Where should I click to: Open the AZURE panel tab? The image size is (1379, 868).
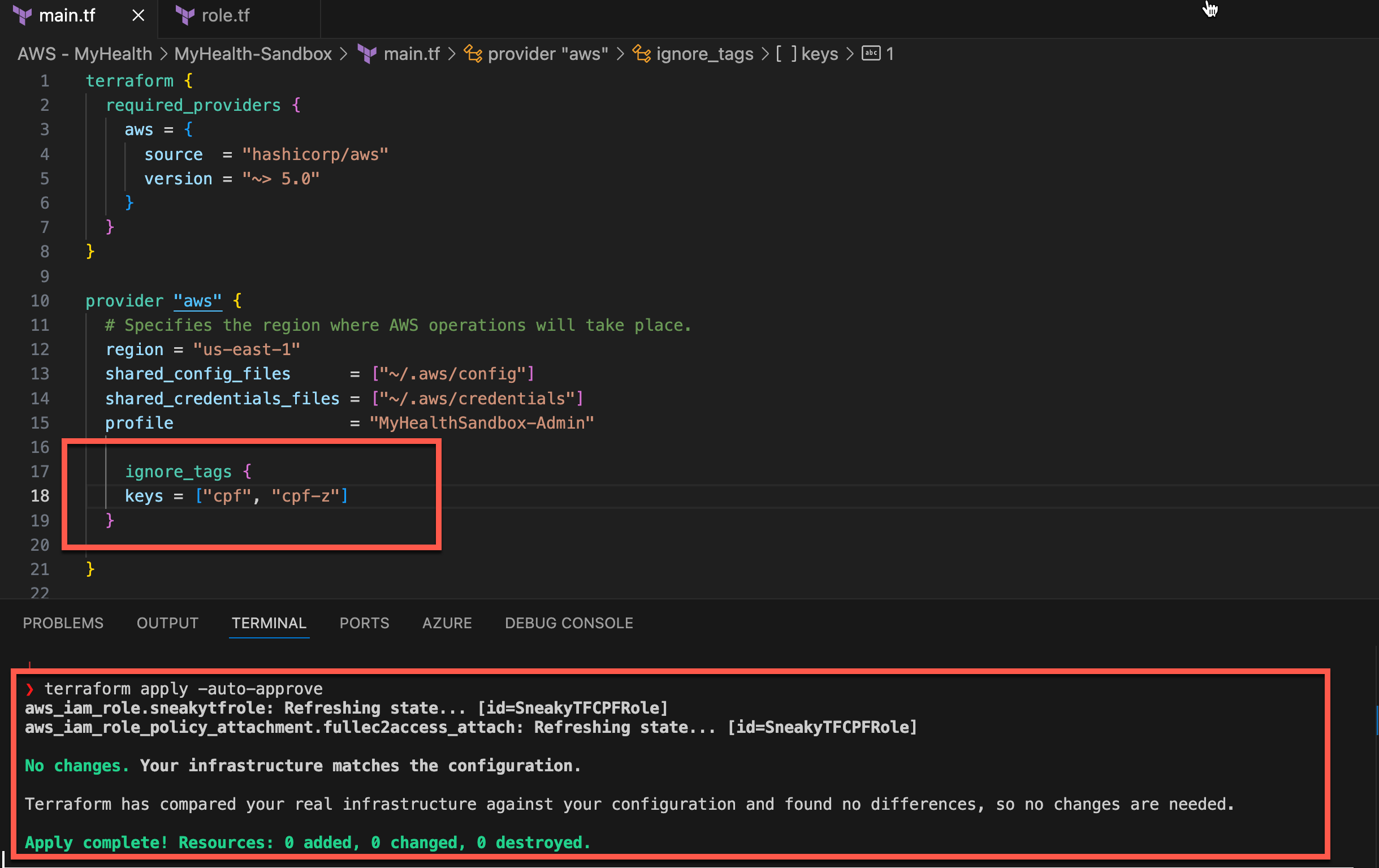click(x=447, y=623)
